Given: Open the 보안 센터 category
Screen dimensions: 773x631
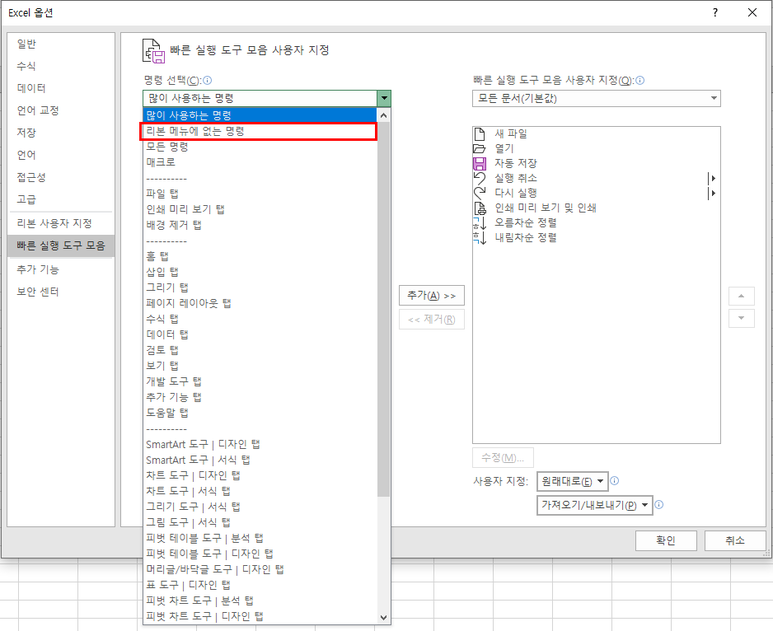Looking at the screenshot, I should tap(61, 292).
